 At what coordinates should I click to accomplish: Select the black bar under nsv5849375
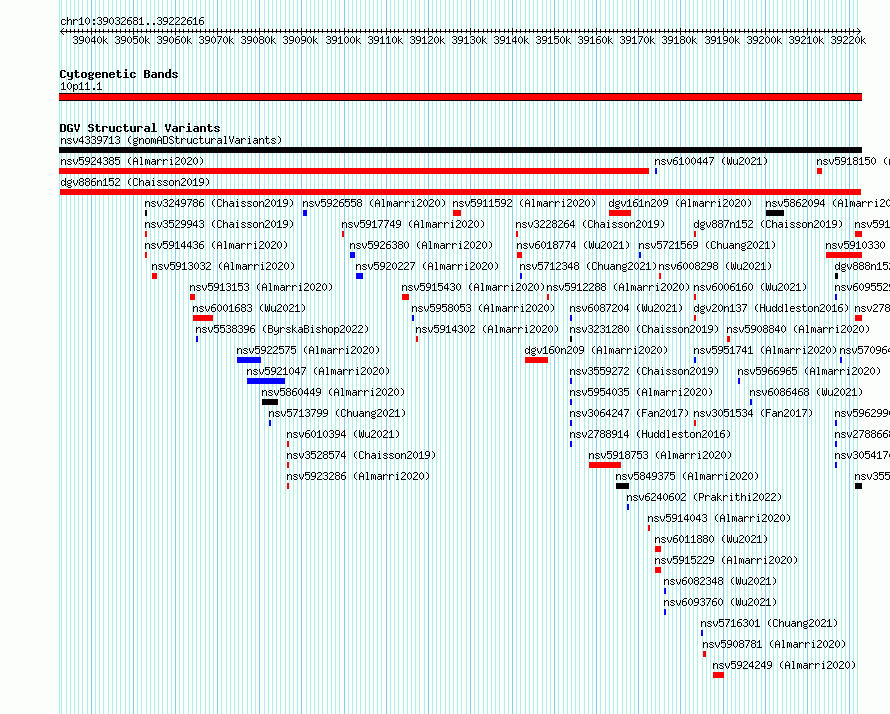pos(623,486)
